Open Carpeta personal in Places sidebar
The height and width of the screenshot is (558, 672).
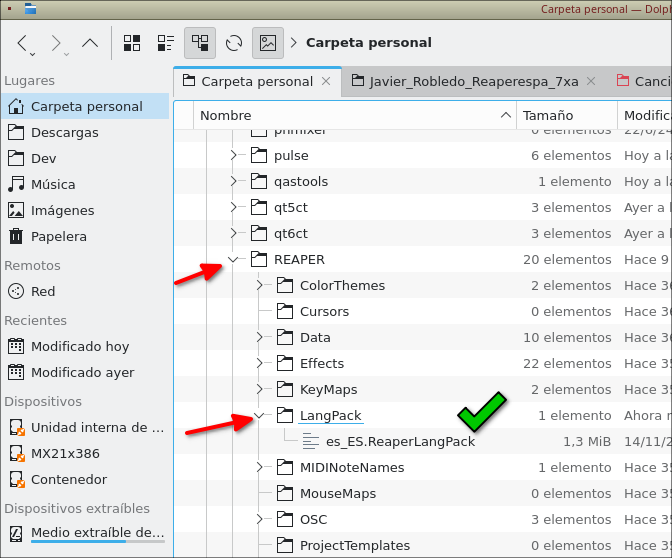[x=86, y=106]
